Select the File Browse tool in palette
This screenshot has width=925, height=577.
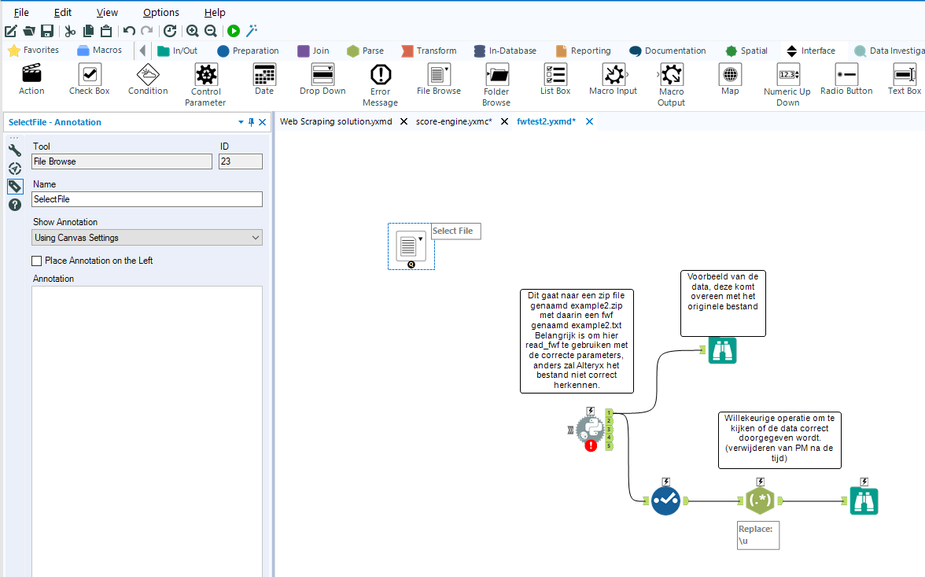[x=439, y=80]
